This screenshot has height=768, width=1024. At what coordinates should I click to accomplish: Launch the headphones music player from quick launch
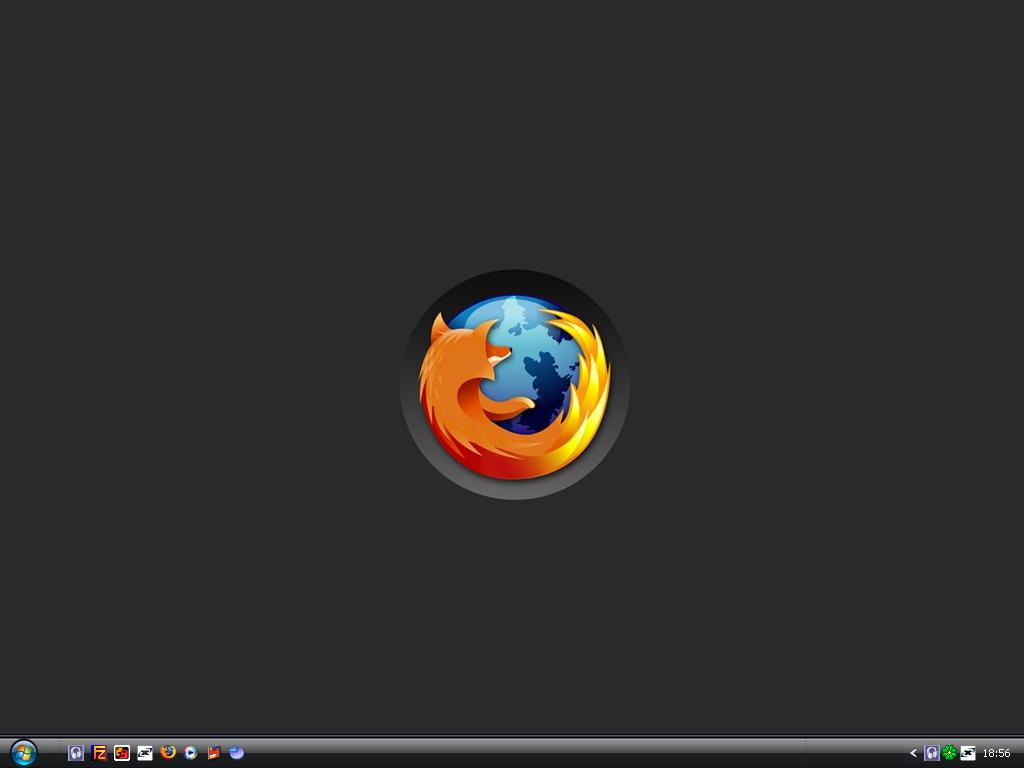click(76, 753)
